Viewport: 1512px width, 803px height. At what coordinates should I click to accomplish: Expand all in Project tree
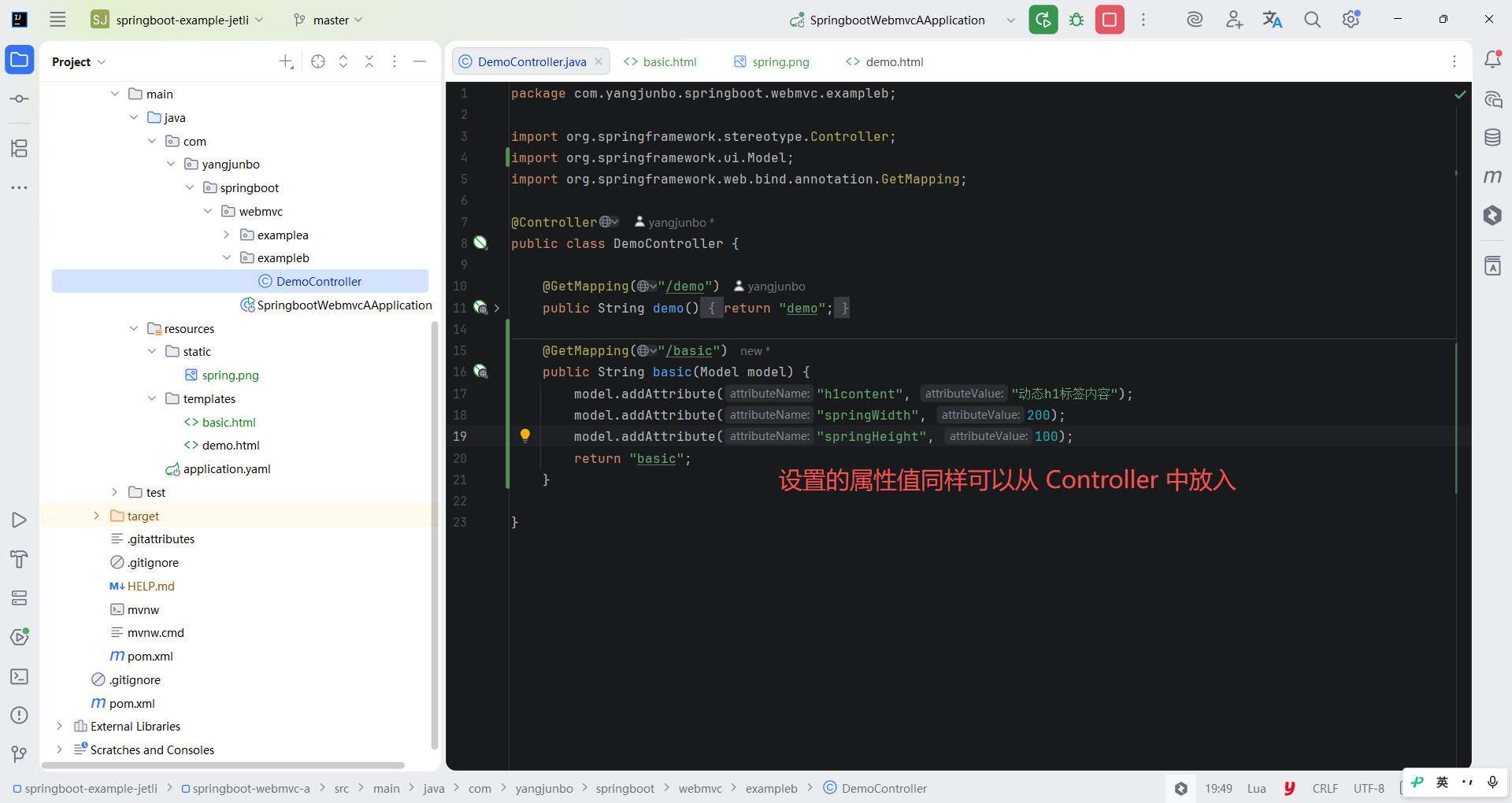pyautogui.click(x=343, y=61)
